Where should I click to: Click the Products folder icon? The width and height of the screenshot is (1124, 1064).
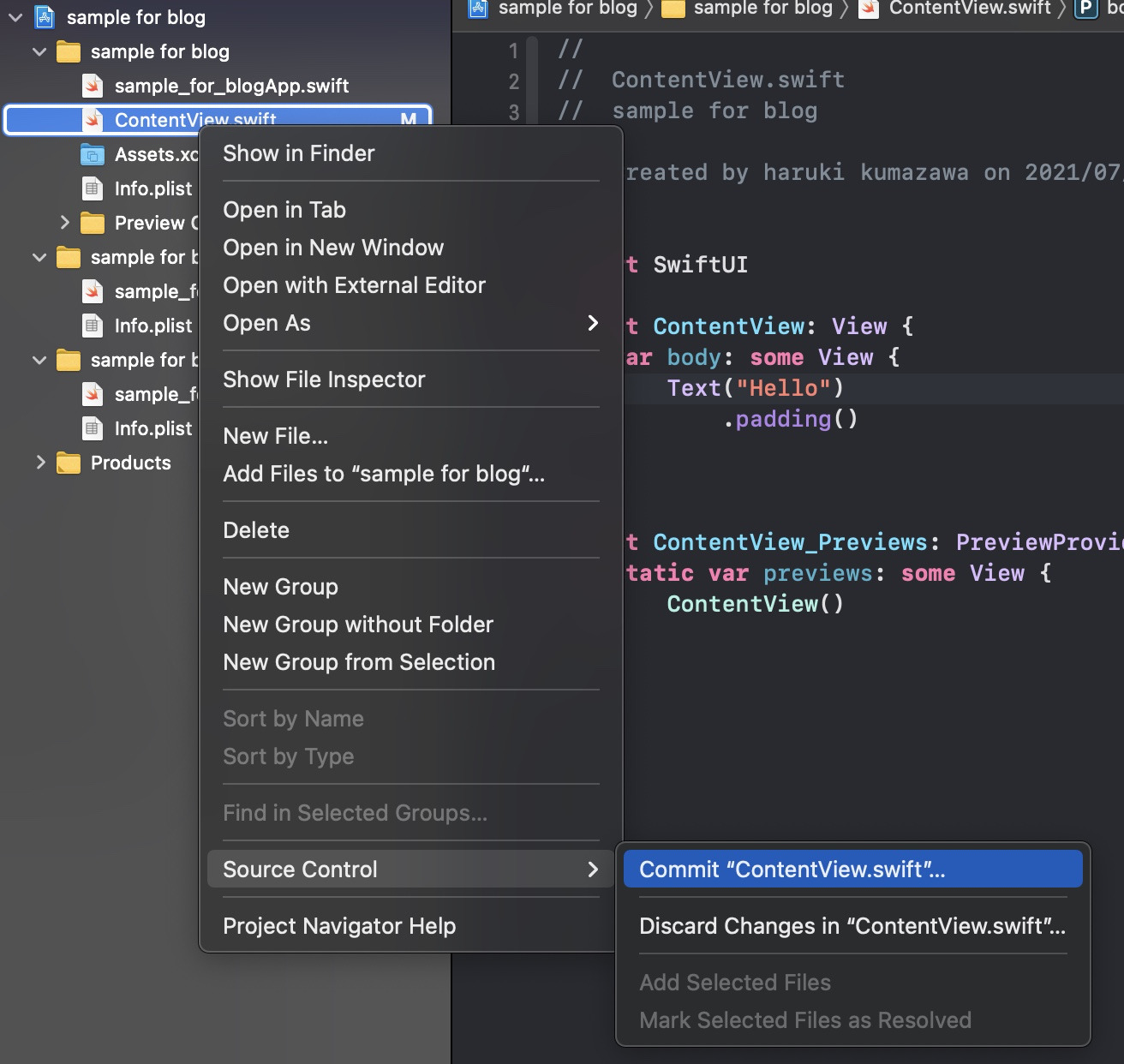[x=68, y=463]
